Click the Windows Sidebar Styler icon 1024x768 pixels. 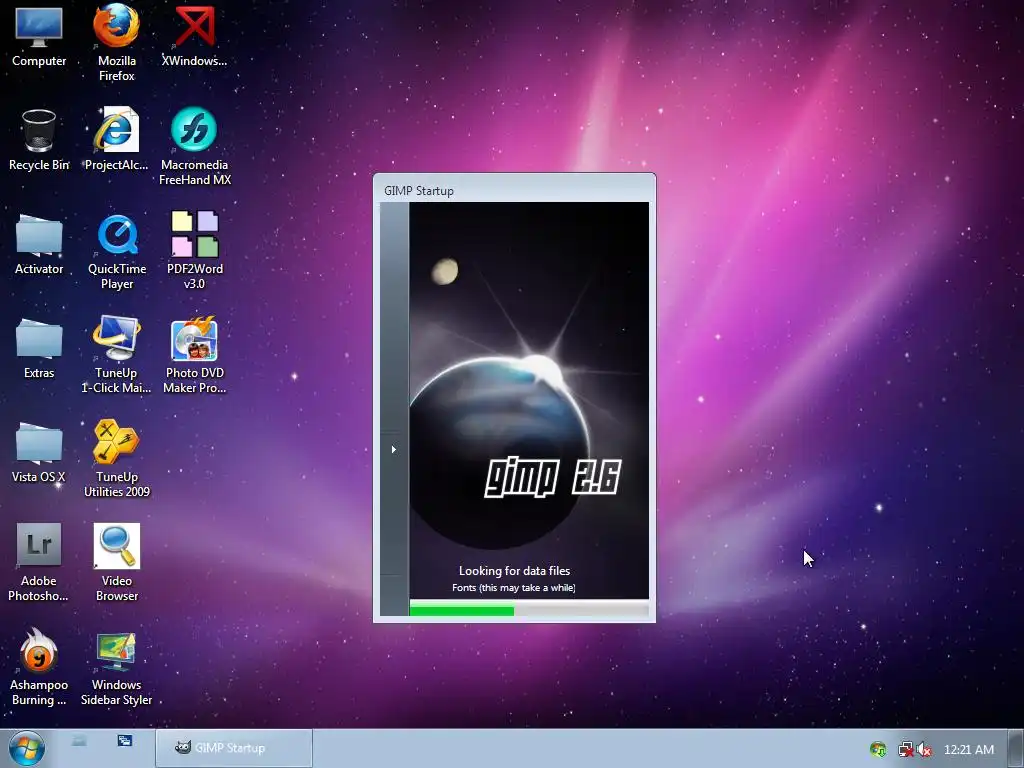[116, 667]
